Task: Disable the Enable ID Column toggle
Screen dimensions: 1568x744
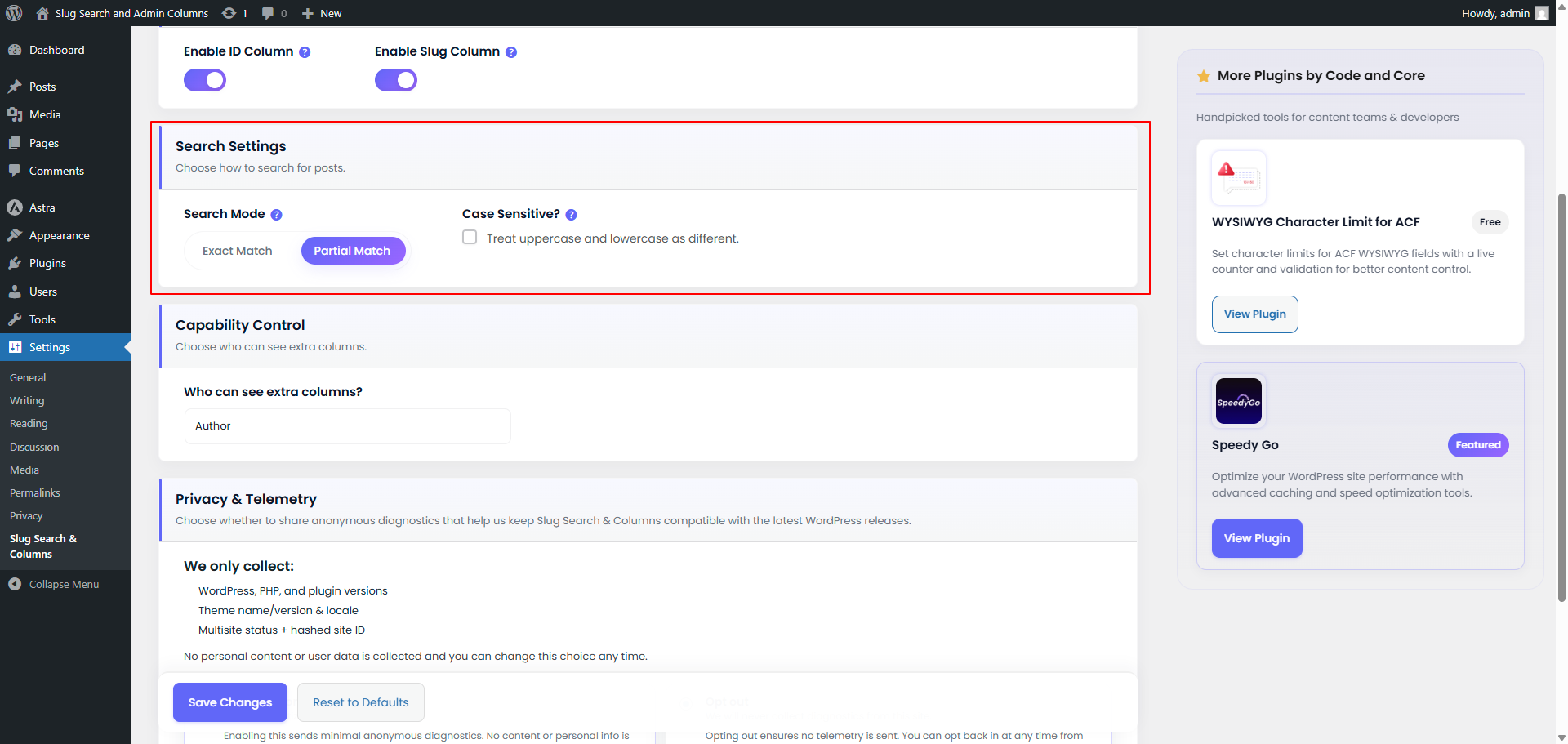Action: [204, 79]
